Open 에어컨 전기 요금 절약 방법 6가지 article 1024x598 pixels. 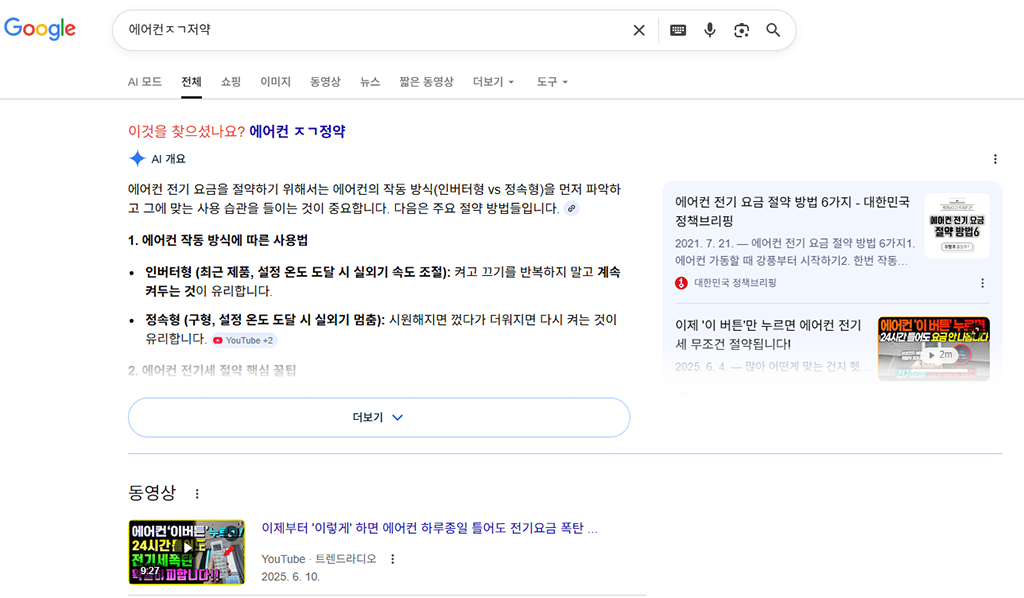point(792,211)
